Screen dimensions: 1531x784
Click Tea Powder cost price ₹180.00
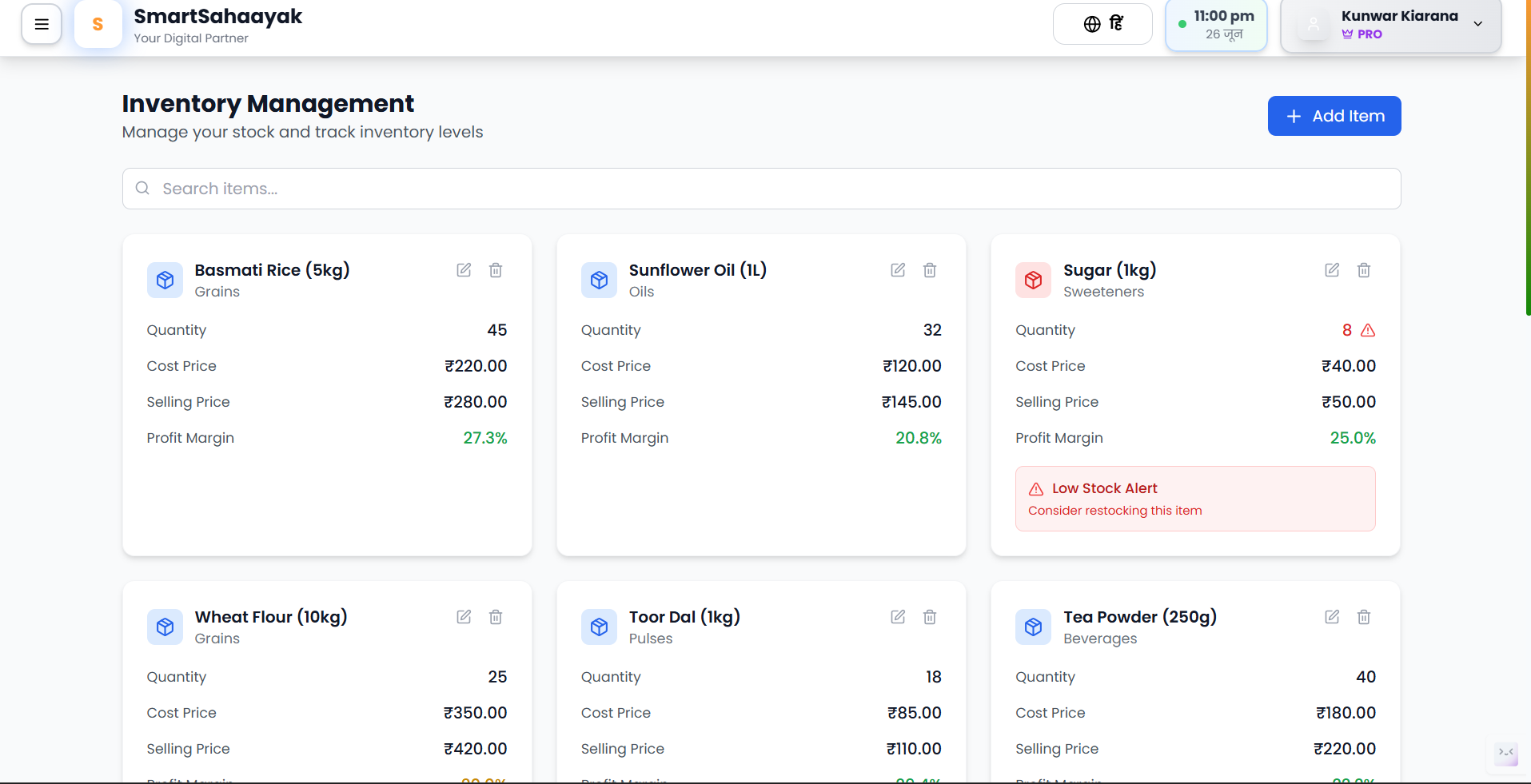(x=1346, y=713)
